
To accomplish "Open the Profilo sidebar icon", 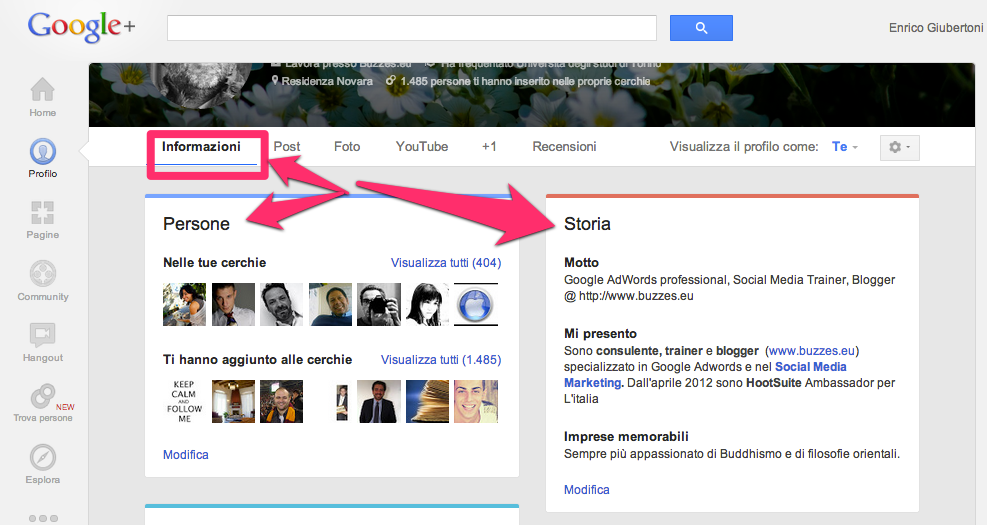I will [x=42, y=158].
